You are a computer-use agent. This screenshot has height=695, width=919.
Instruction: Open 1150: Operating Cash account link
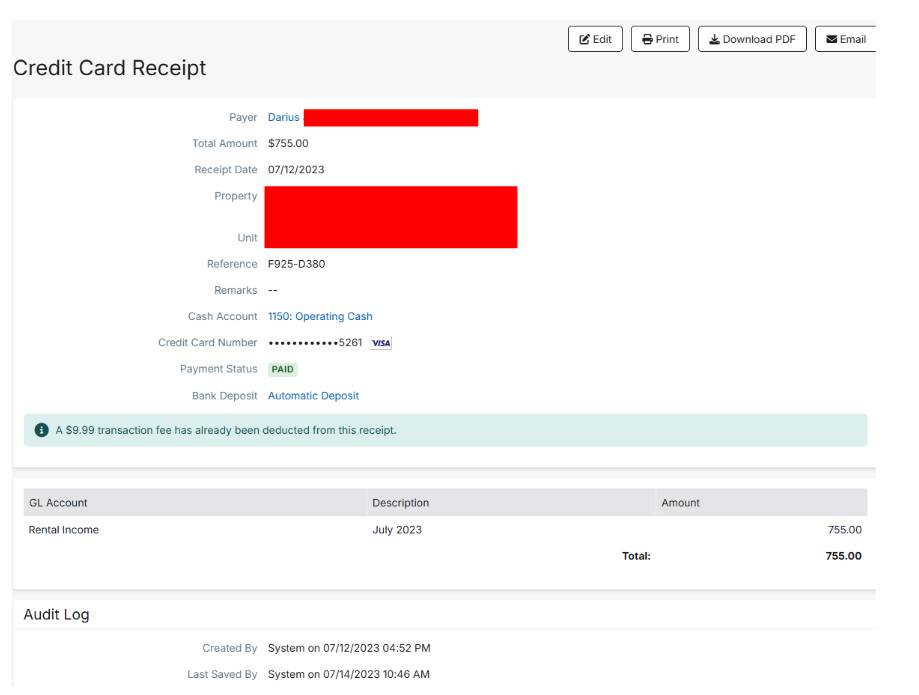pos(320,316)
